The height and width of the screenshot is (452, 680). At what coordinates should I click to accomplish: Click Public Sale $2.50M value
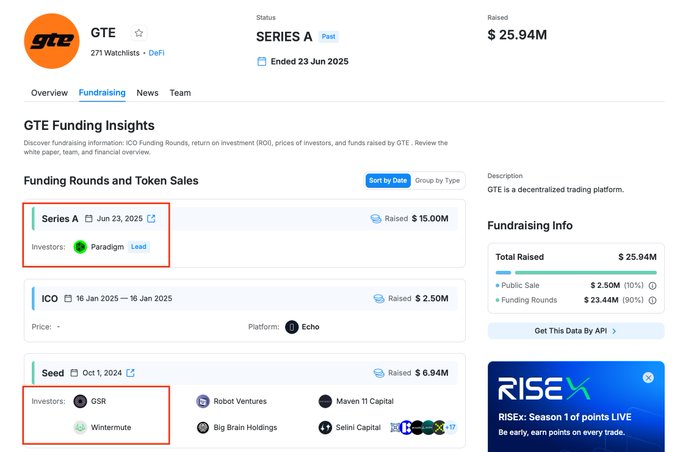(x=605, y=285)
